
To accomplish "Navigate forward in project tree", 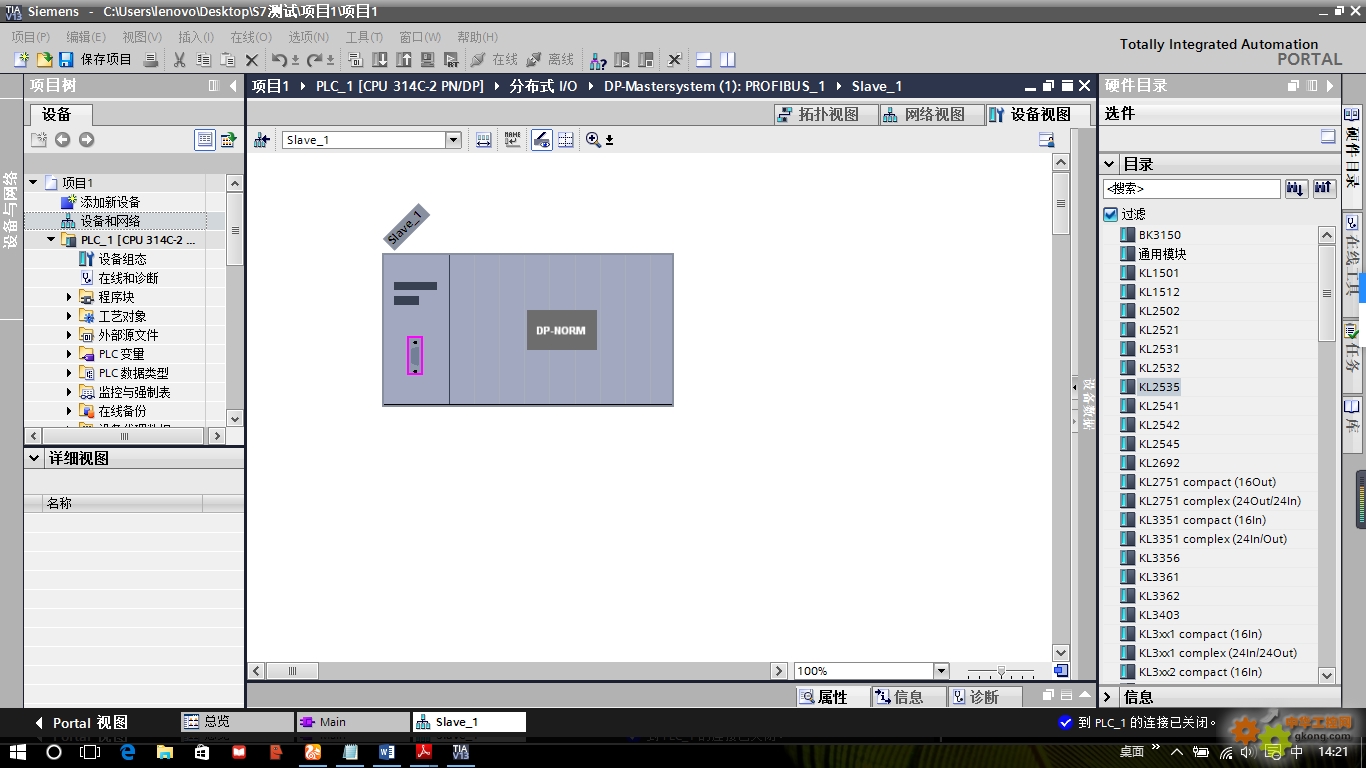I will (86, 140).
